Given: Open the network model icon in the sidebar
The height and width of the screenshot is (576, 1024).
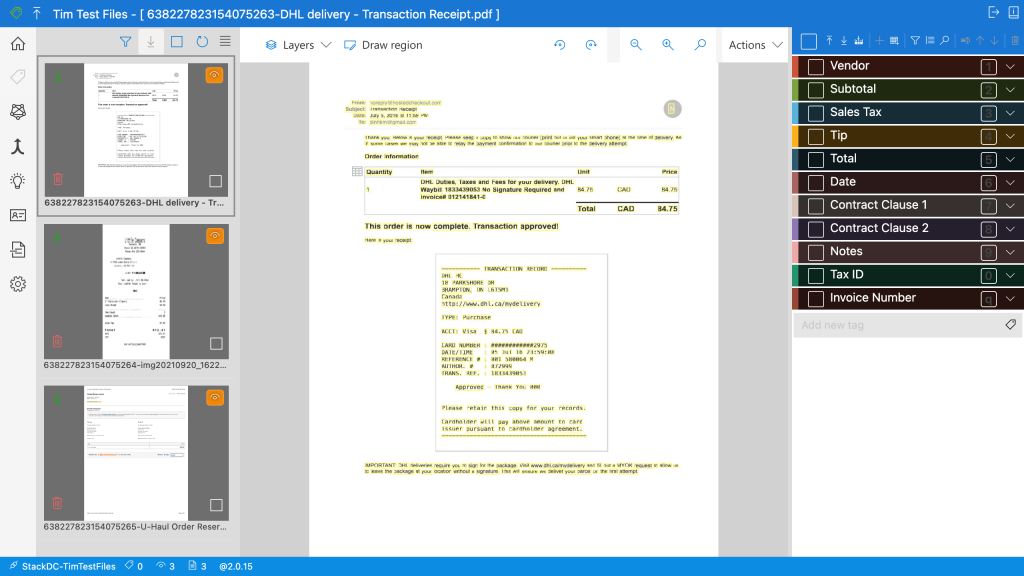Looking at the screenshot, I should 18,112.
